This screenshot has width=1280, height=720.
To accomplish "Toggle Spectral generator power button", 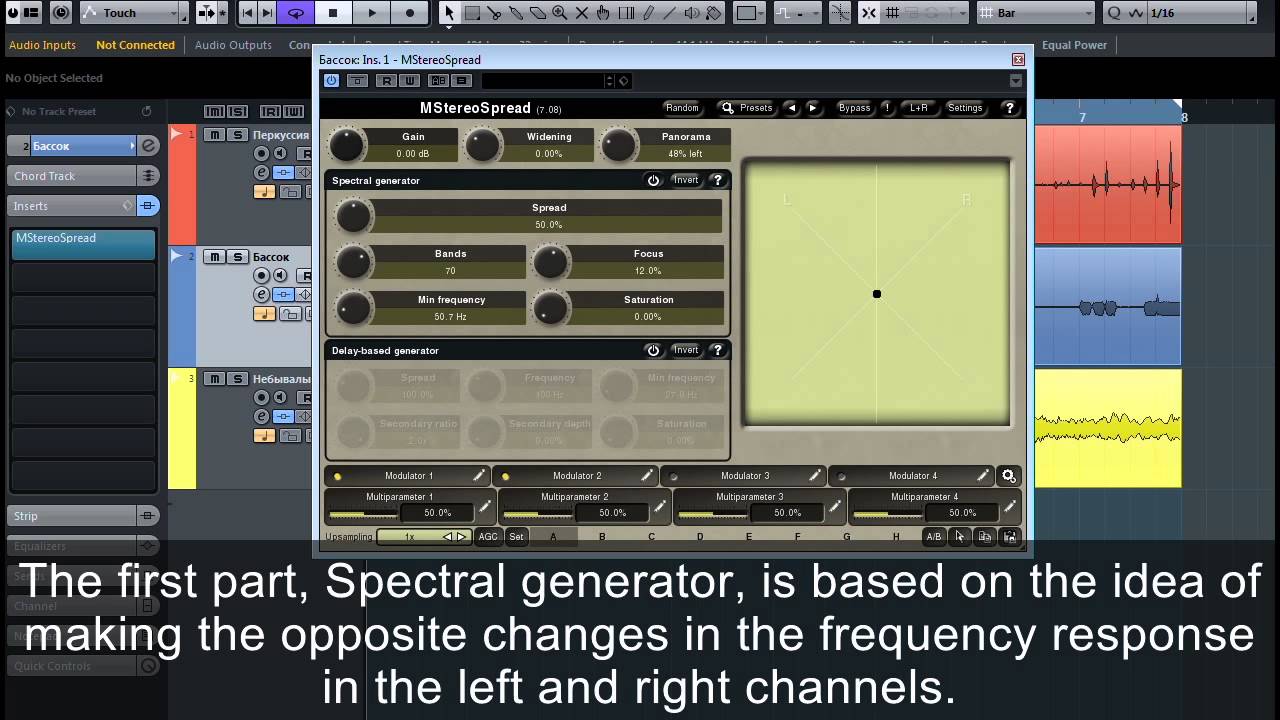I will tap(653, 180).
